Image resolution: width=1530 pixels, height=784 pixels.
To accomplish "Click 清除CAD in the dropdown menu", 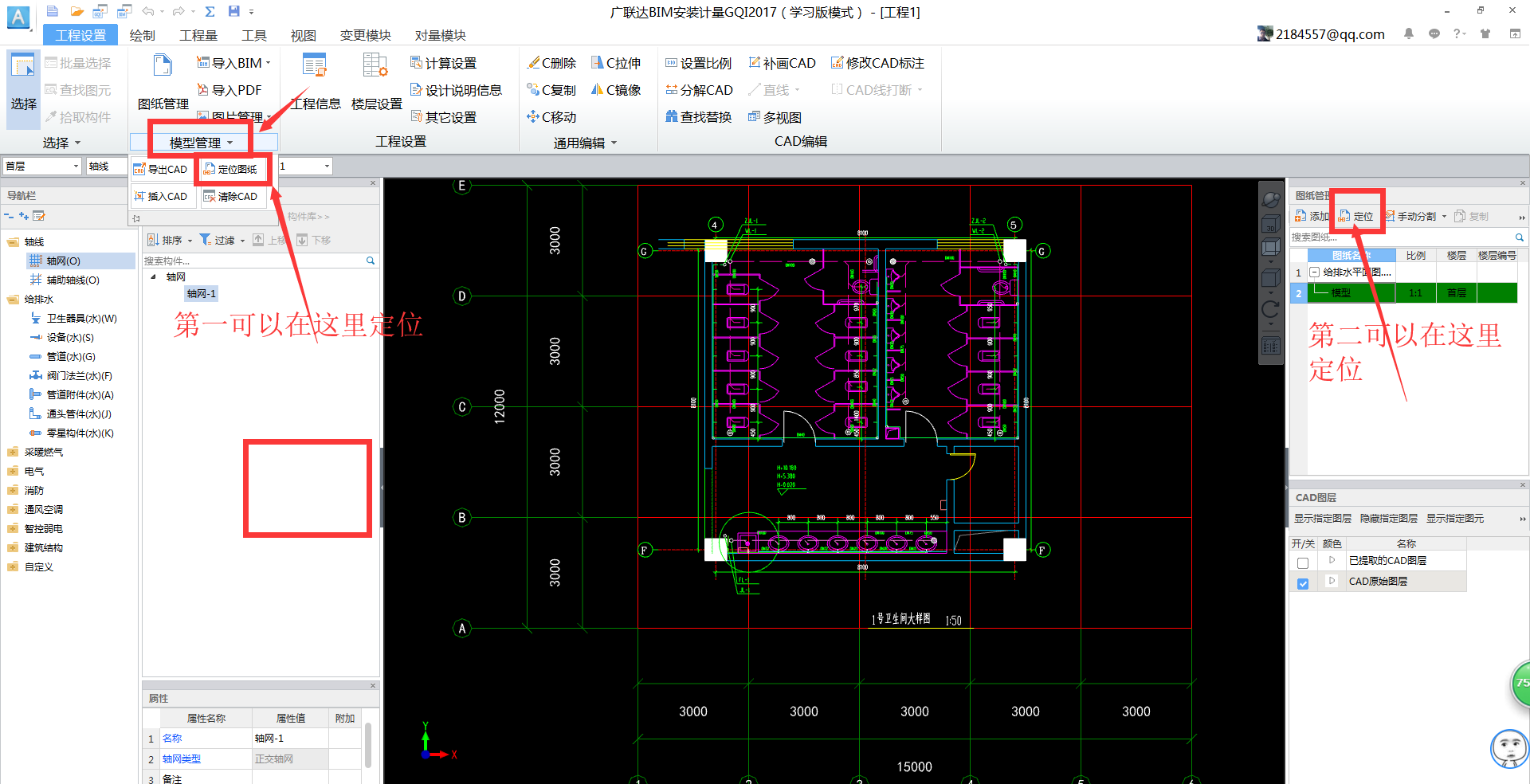I will pyautogui.click(x=230, y=196).
